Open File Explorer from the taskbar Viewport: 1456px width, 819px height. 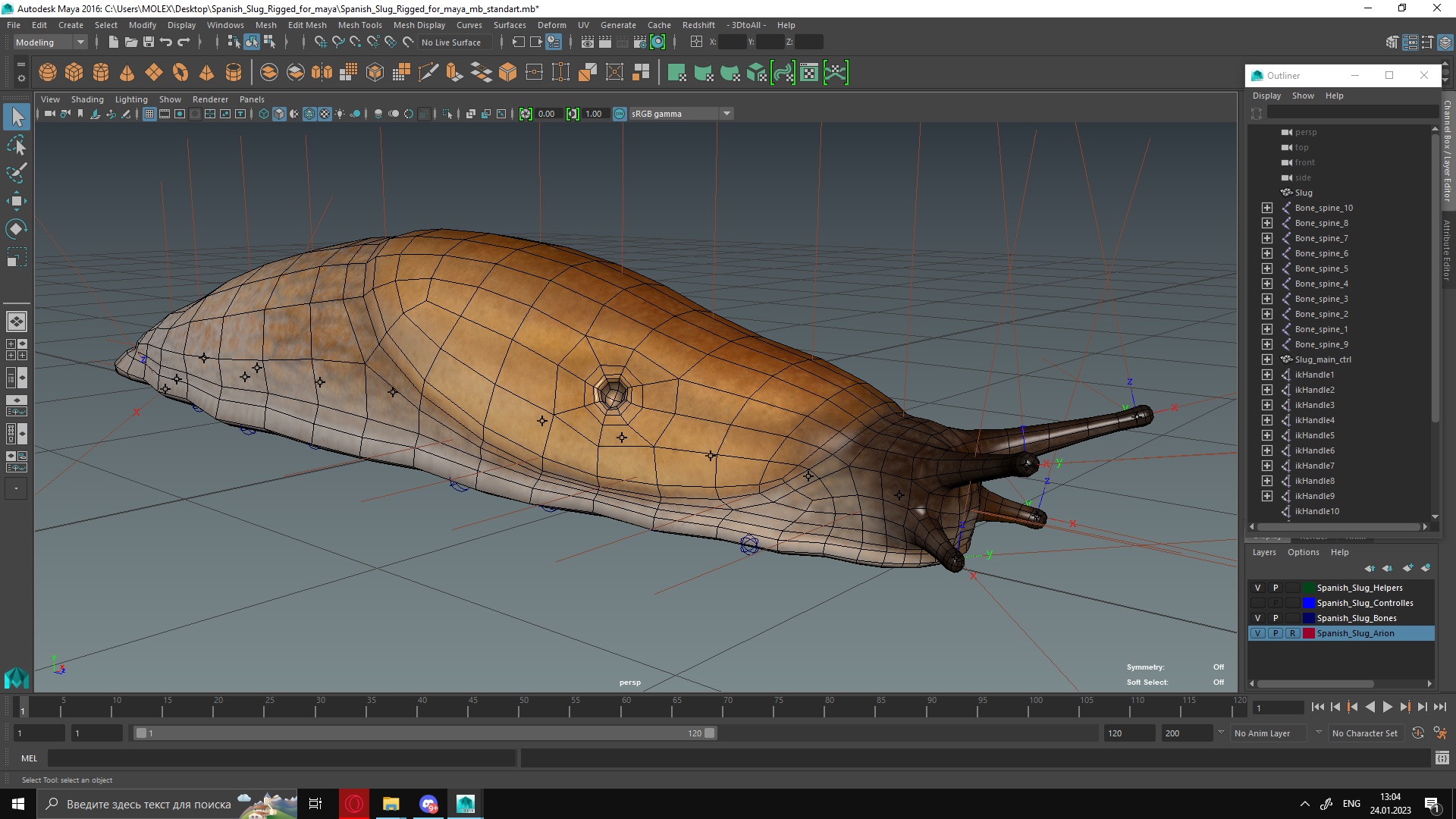(x=391, y=804)
